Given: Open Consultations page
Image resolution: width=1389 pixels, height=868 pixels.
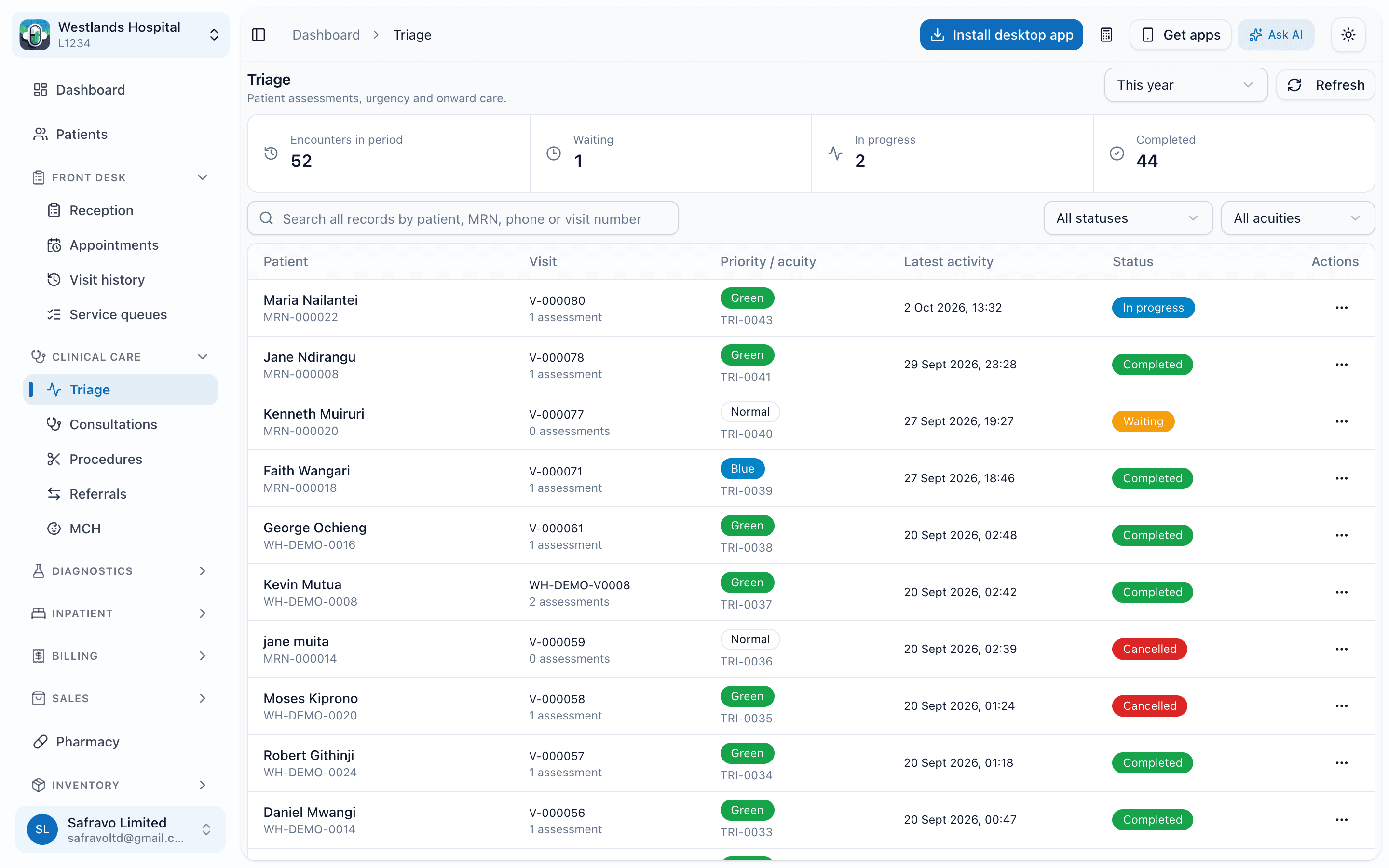Looking at the screenshot, I should tap(121, 424).
